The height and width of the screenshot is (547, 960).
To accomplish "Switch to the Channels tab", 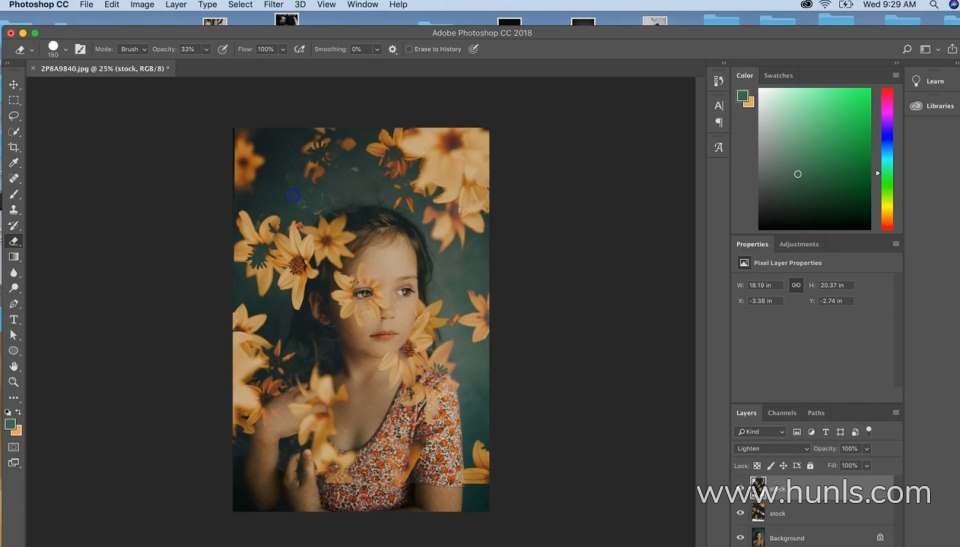I will pos(782,413).
